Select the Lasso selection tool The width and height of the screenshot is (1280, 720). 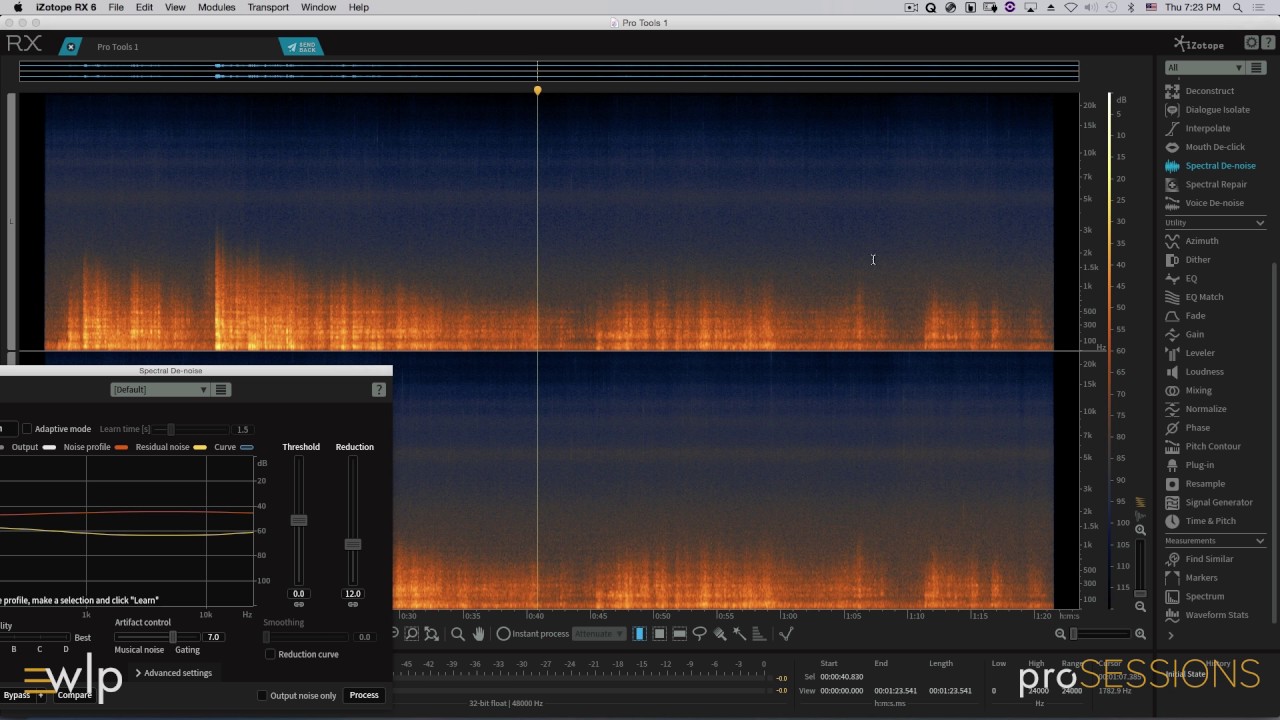coord(699,634)
